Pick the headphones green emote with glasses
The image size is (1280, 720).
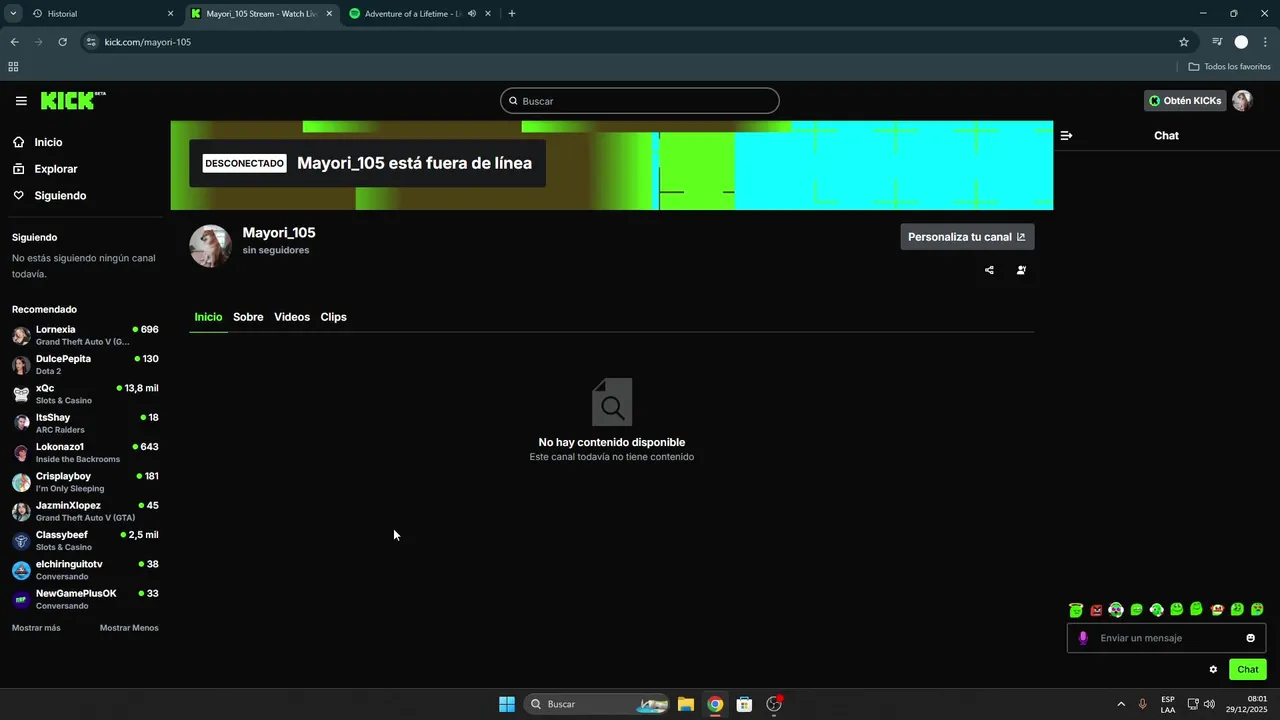1116,610
